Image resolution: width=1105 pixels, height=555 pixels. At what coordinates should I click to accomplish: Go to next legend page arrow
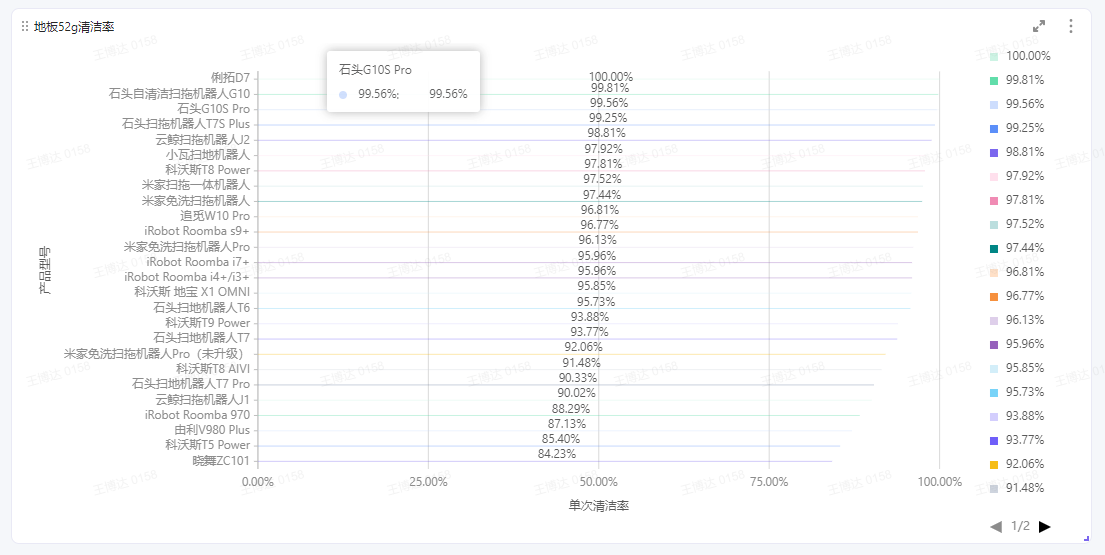1044,526
